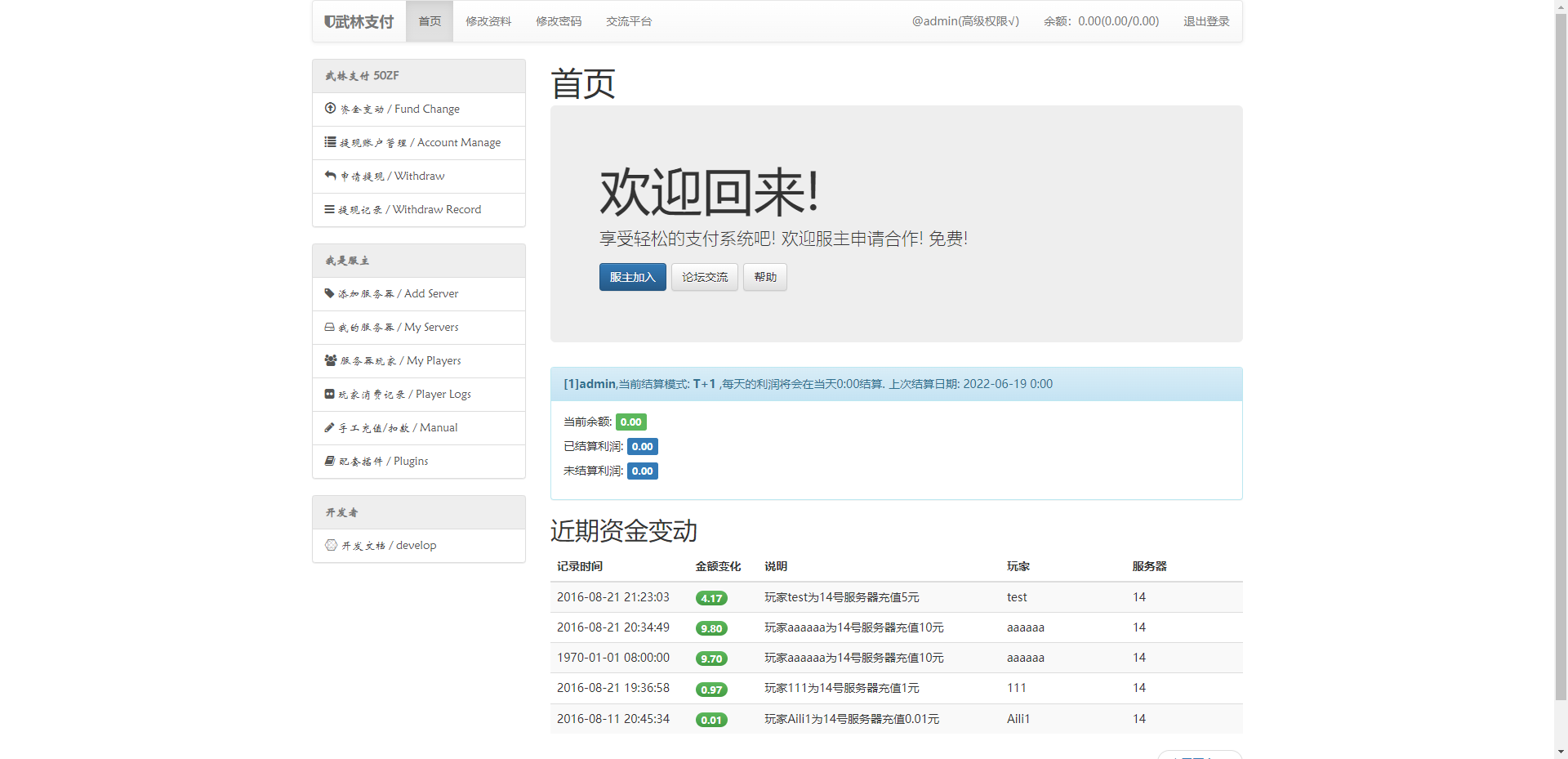This screenshot has height=759, width=1568.
Task: Click the 玩家 column header
Action: pyautogui.click(x=1018, y=566)
